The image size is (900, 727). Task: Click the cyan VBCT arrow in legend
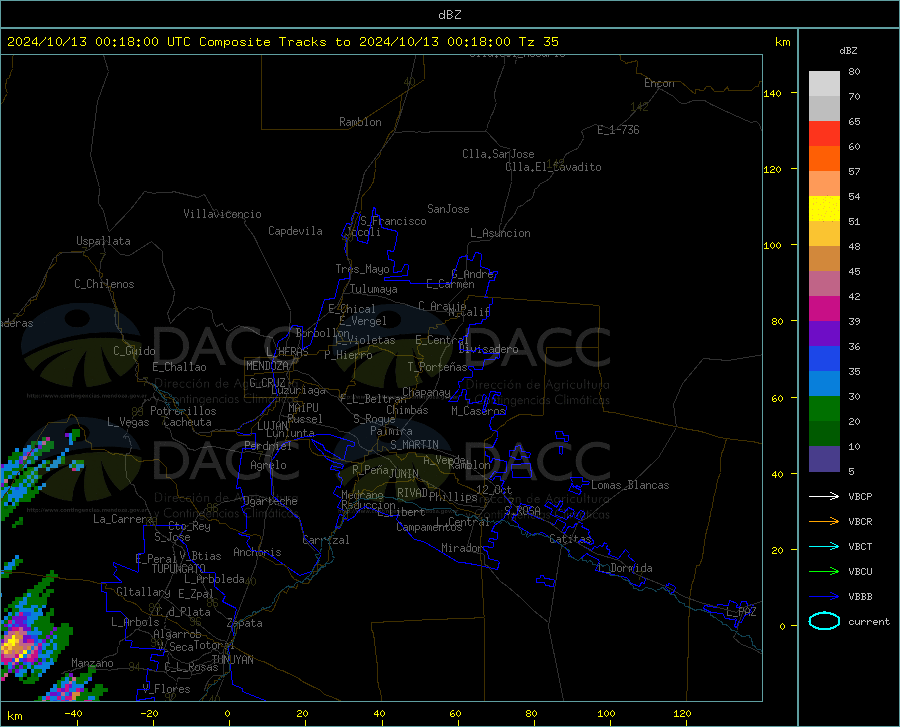[824, 546]
